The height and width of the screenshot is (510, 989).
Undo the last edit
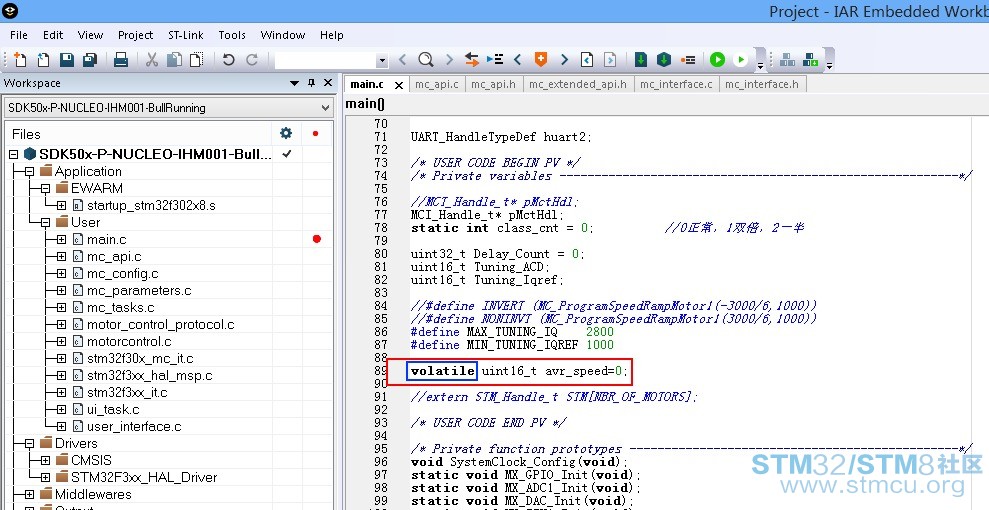[x=228, y=60]
